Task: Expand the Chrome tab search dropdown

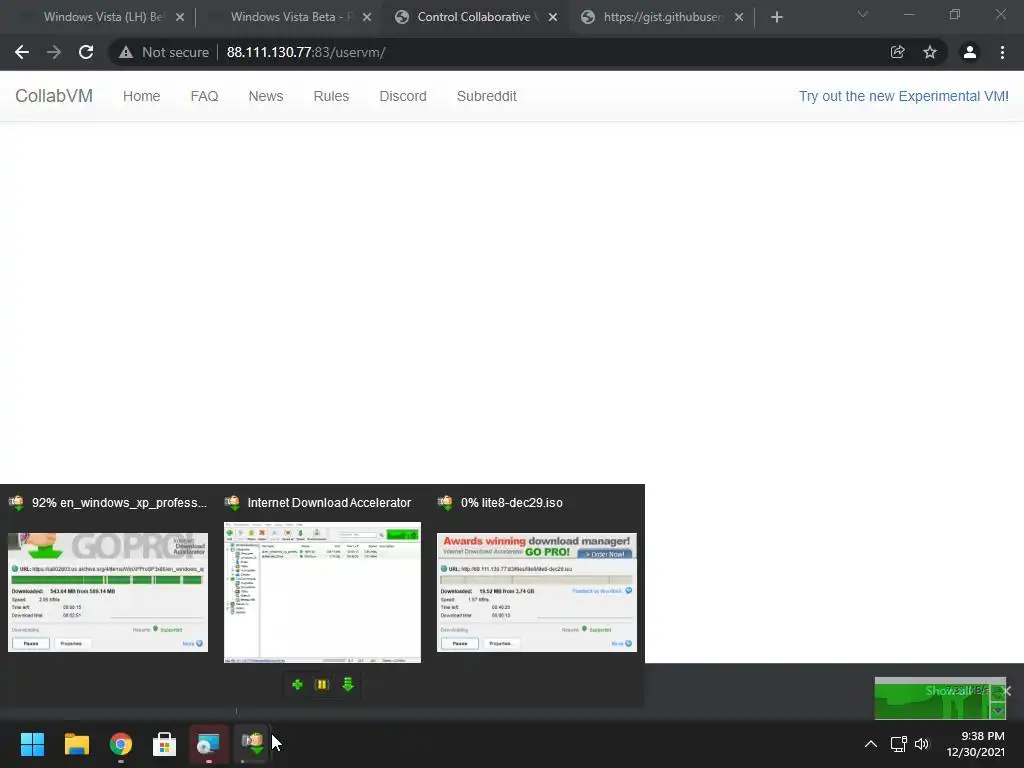Action: click(x=863, y=14)
